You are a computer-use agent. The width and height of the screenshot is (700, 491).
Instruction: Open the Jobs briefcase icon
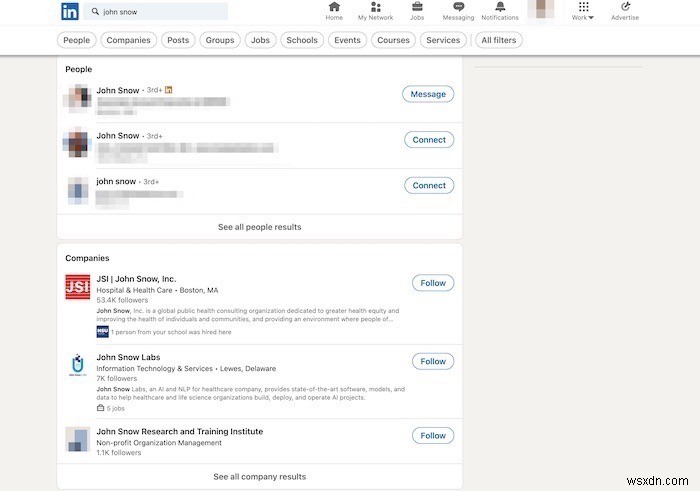[x=417, y=7]
